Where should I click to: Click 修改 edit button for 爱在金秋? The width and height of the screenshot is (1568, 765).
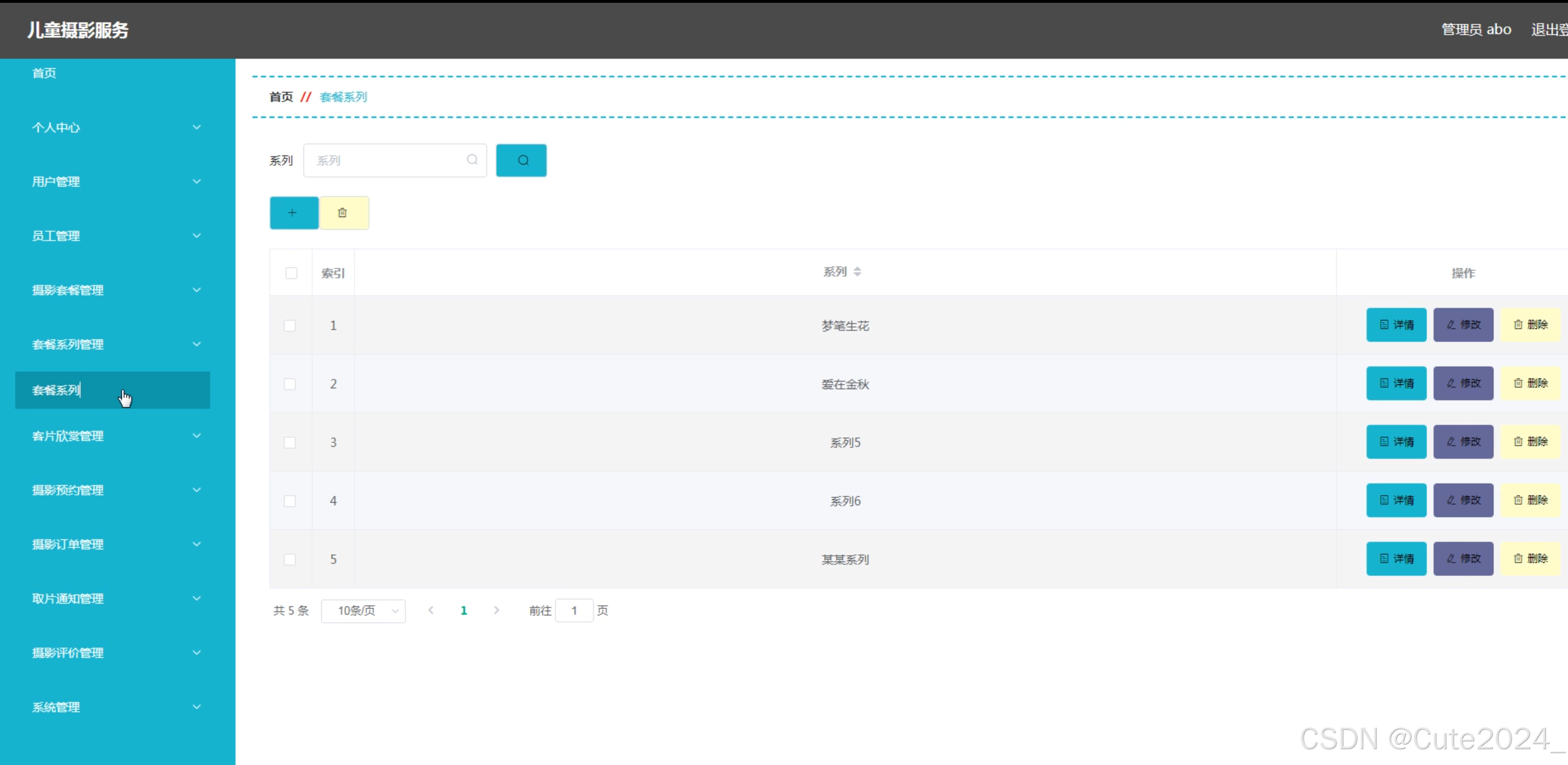click(x=1463, y=383)
